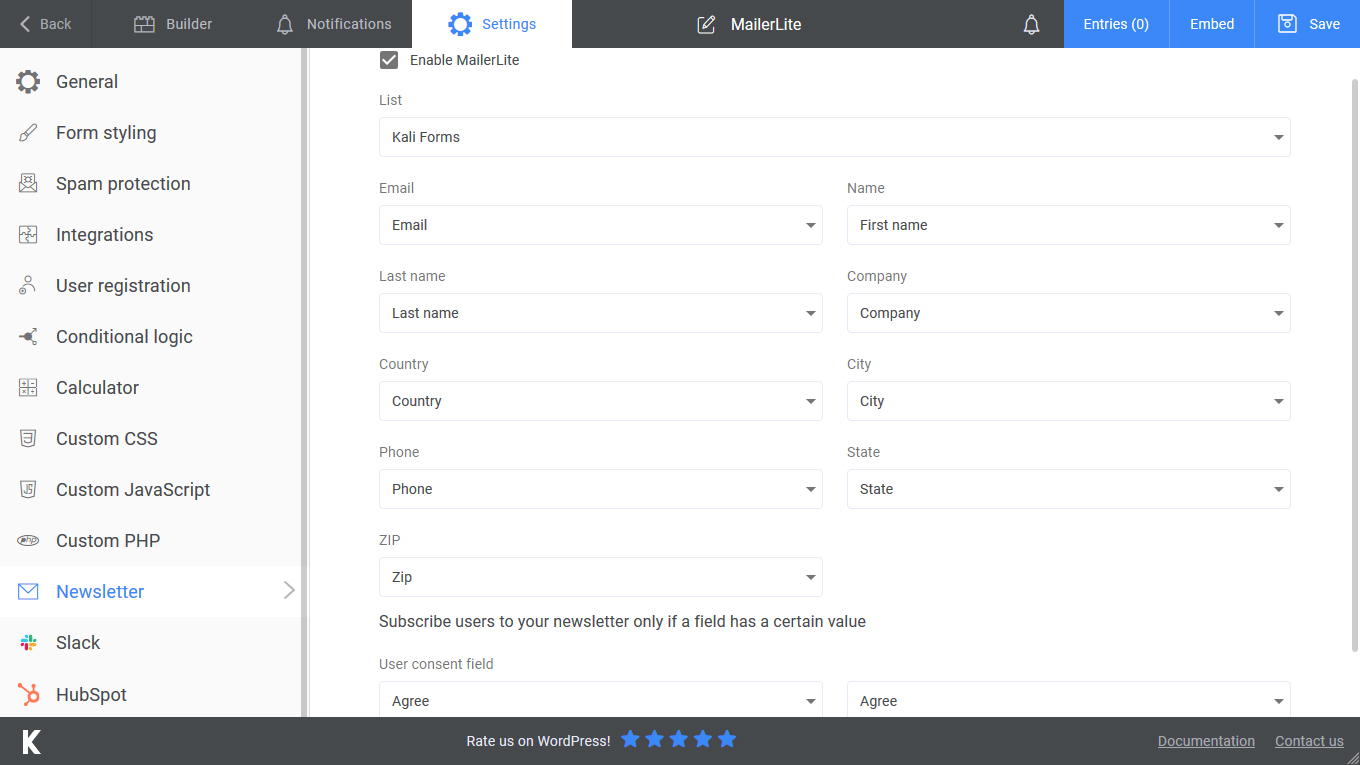This screenshot has width=1360, height=765.
Task: Open the Phone mapping dropdown
Action: coord(600,489)
